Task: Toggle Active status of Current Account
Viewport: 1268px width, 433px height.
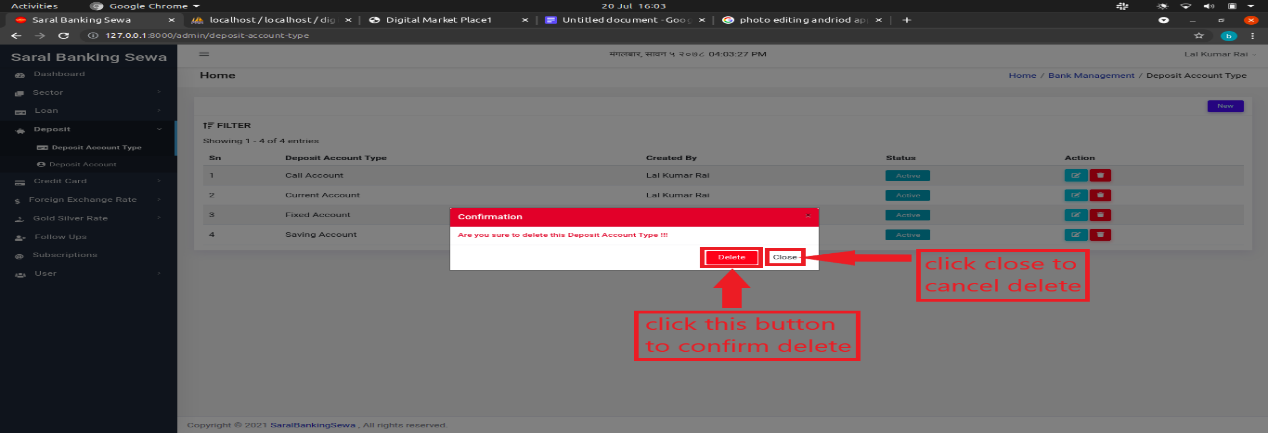Action: (x=907, y=195)
